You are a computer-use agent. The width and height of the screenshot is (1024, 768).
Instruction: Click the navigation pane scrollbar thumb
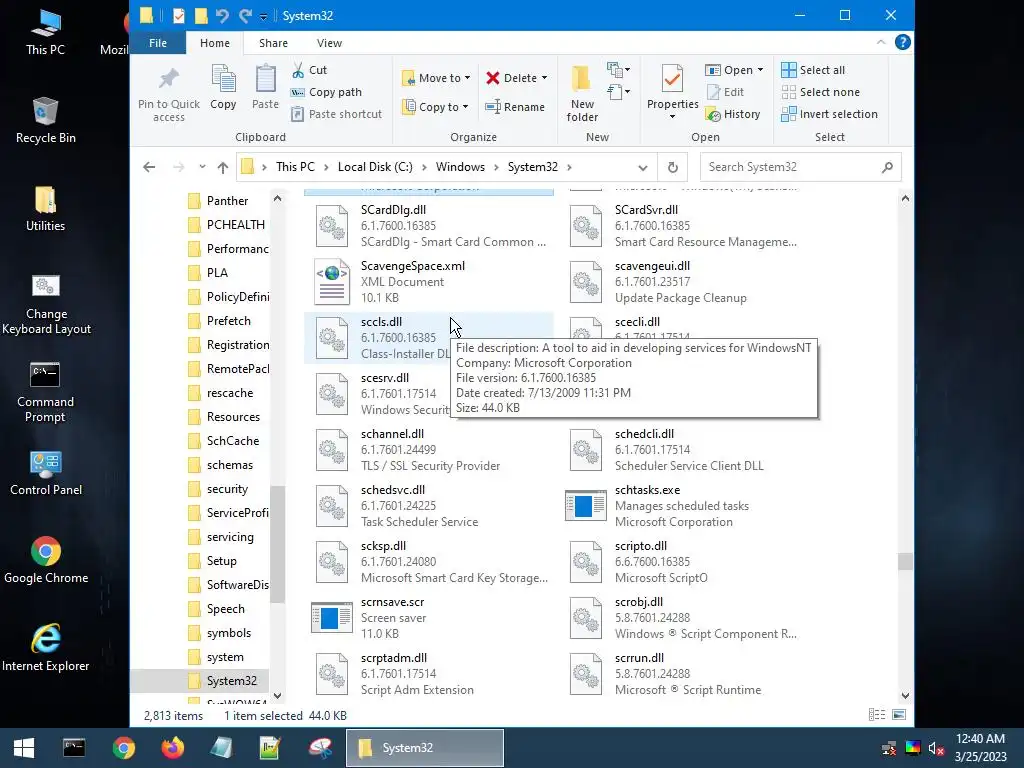tap(278, 544)
